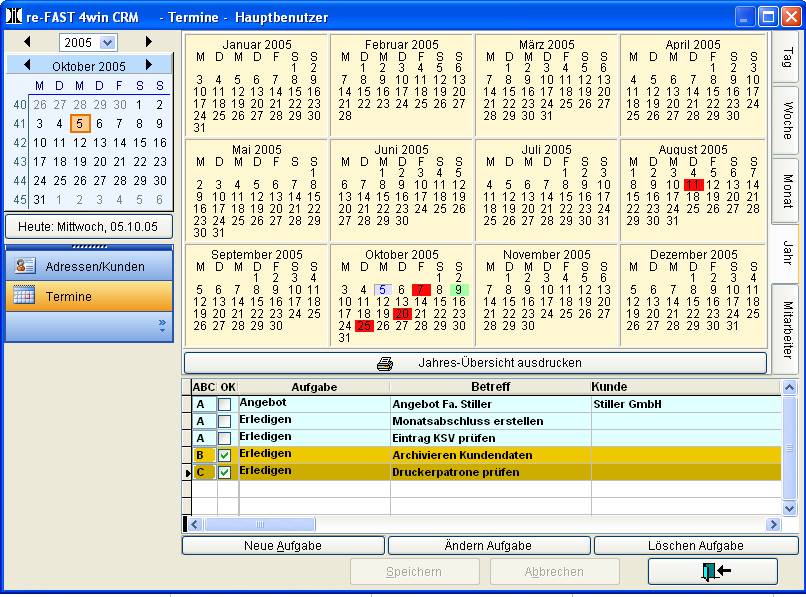
Task: Click Ändern Aufgabe button
Action: [x=488, y=546]
